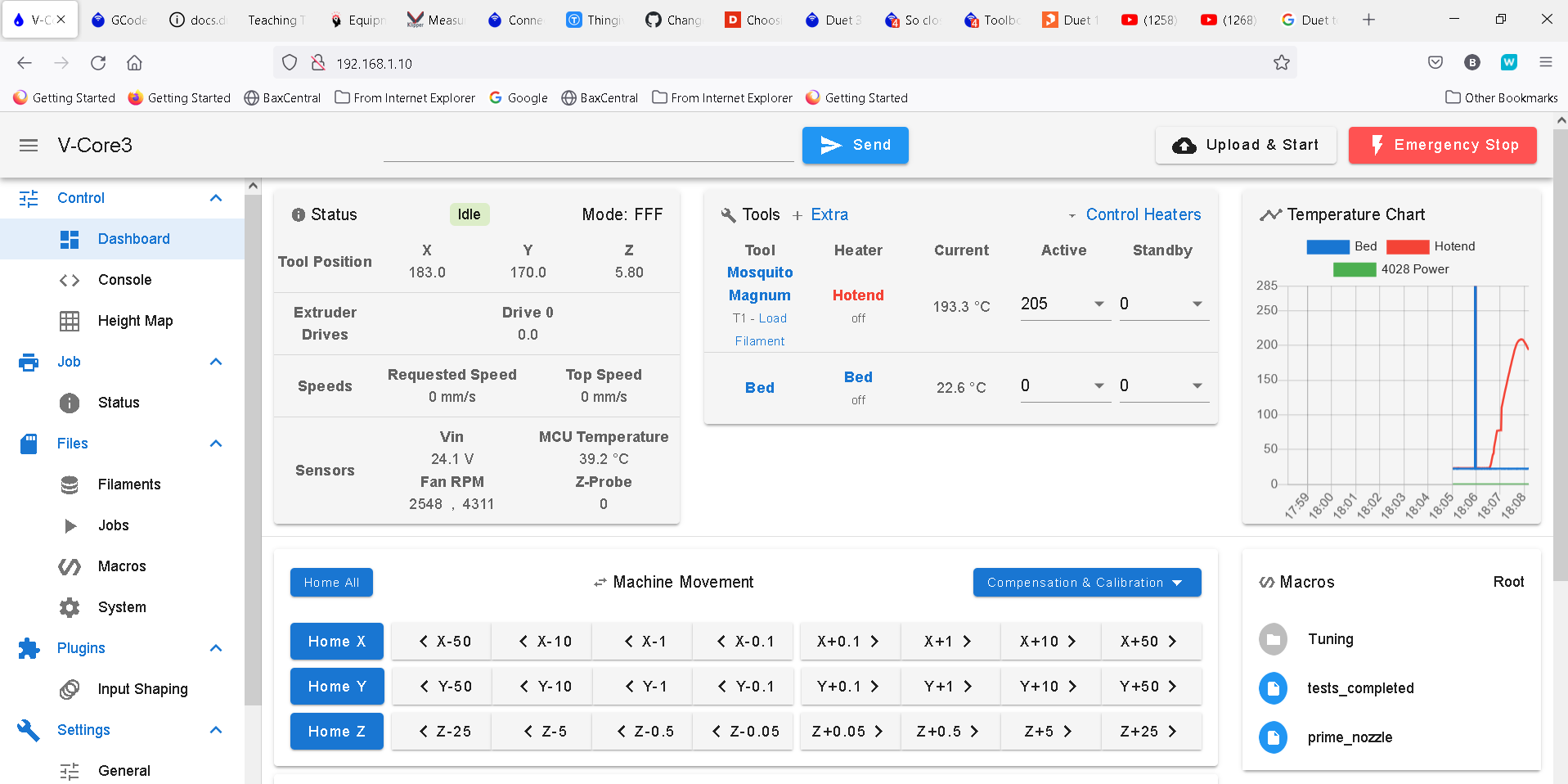Click the browser back arrow
This screenshot has width=1568, height=784.
[x=25, y=63]
